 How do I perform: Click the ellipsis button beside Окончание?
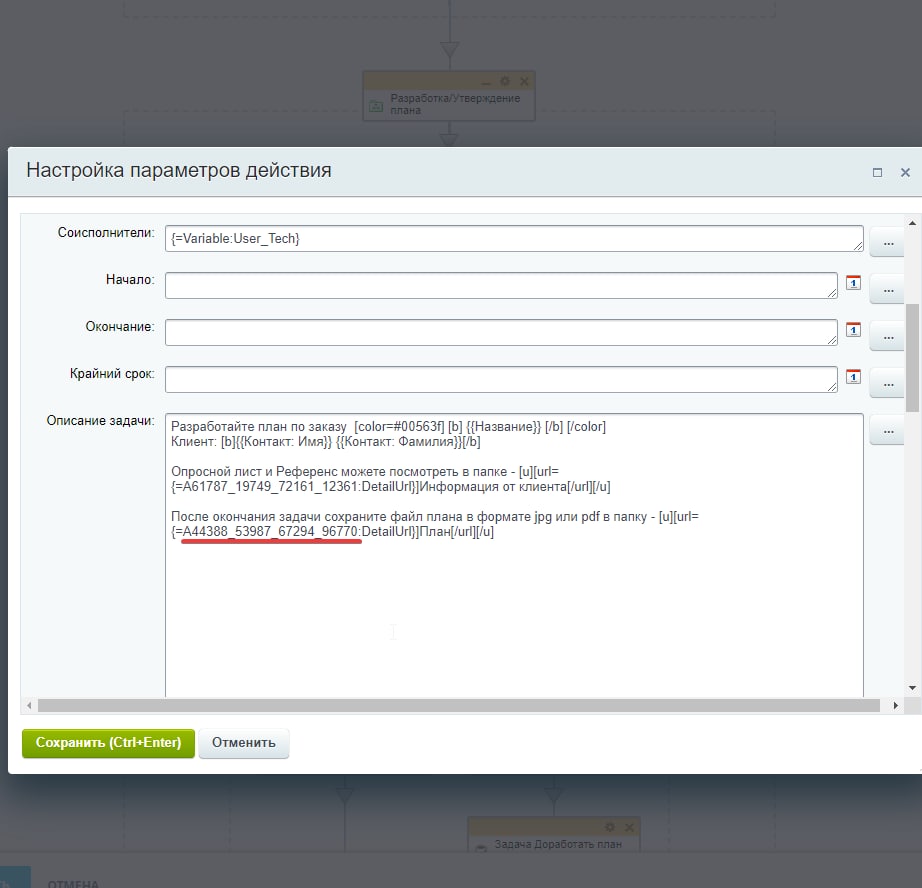click(887, 336)
